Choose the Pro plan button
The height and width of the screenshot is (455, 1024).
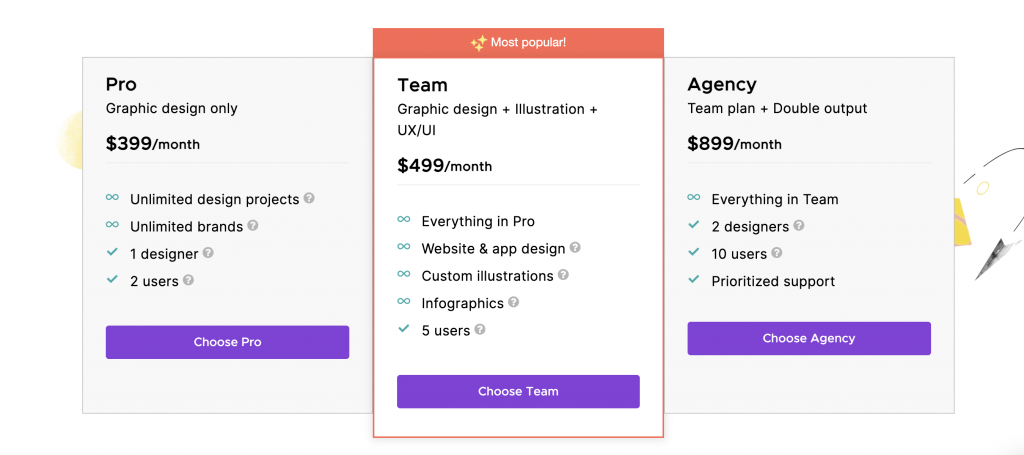227,342
